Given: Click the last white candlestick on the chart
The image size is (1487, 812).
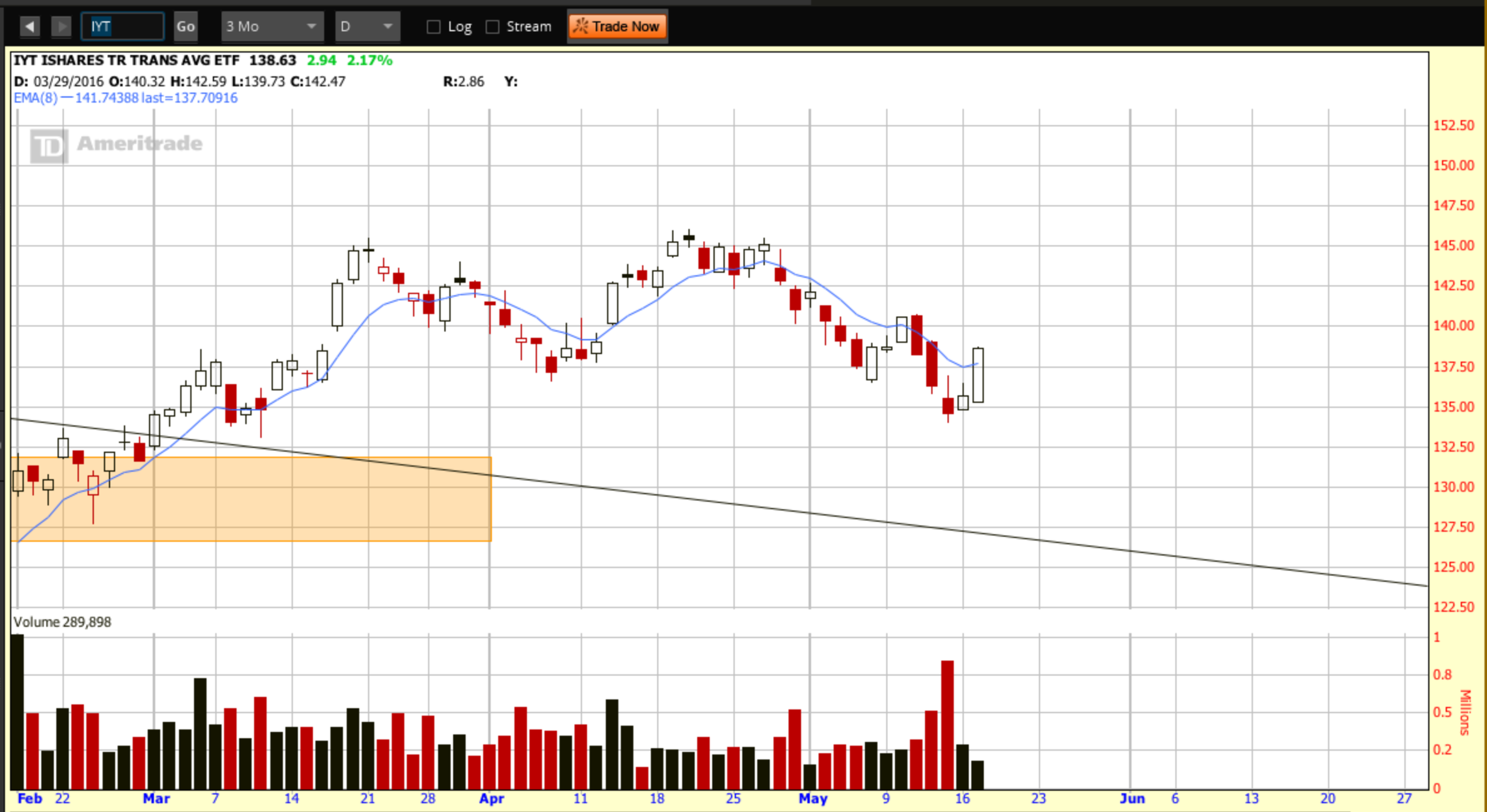Looking at the screenshot, I should click(x=978, y=375).
